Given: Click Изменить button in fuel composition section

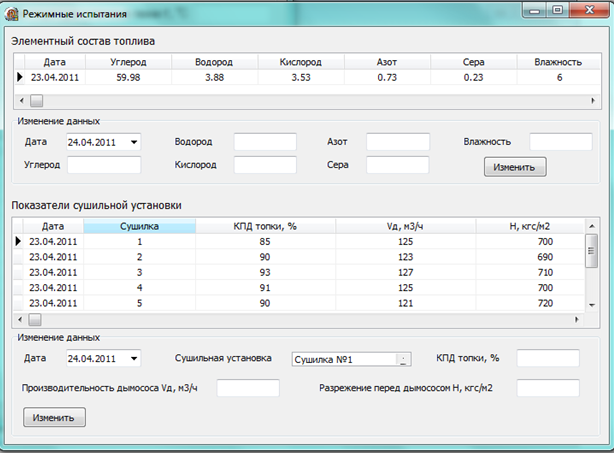Looking at the screenshot, I should [x=515, y=167].
